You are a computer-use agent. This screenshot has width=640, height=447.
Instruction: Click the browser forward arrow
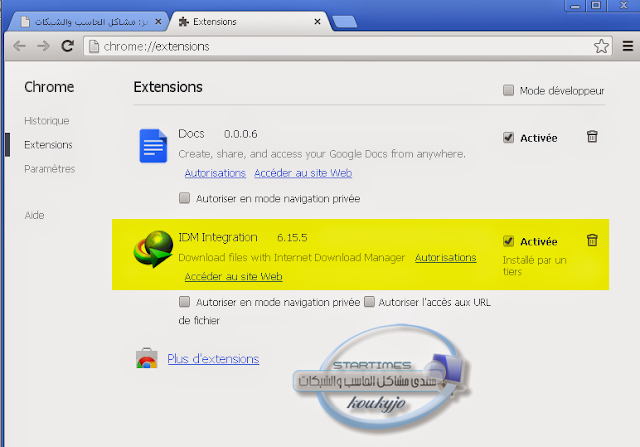click(43, 46)
